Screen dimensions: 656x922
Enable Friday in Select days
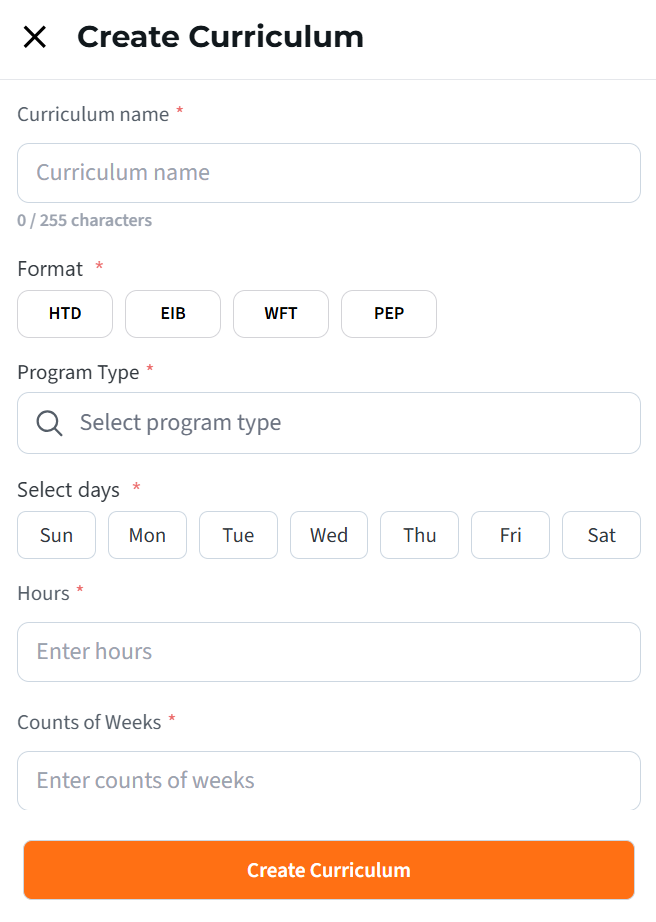[511, 535]
